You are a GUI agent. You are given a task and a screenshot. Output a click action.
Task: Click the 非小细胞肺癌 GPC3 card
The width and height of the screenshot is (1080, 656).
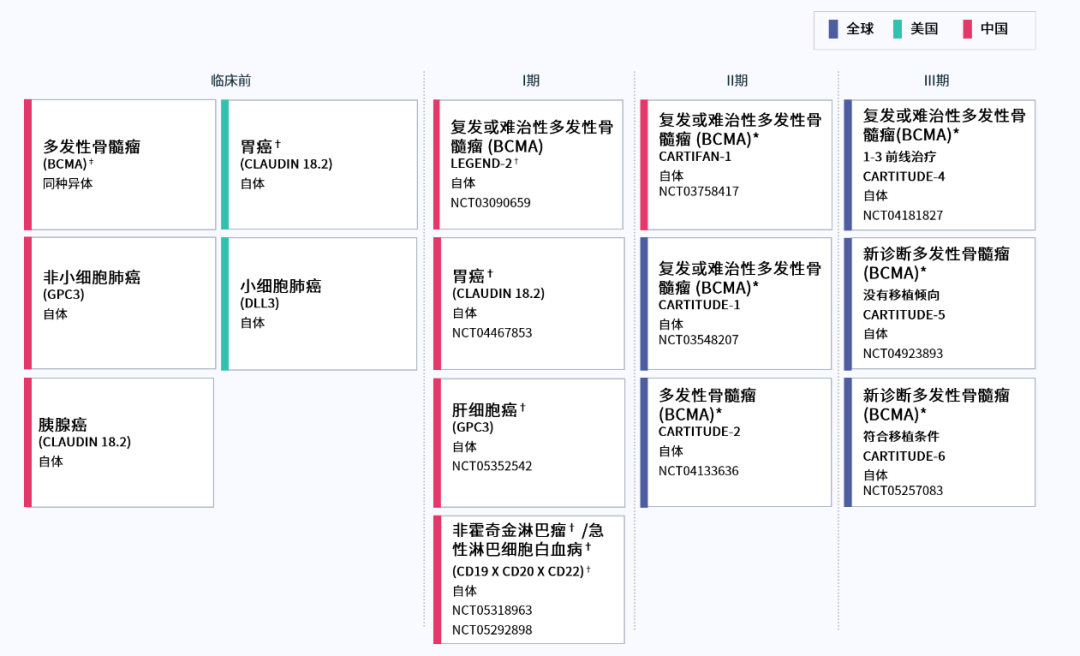tap(120, 303)
